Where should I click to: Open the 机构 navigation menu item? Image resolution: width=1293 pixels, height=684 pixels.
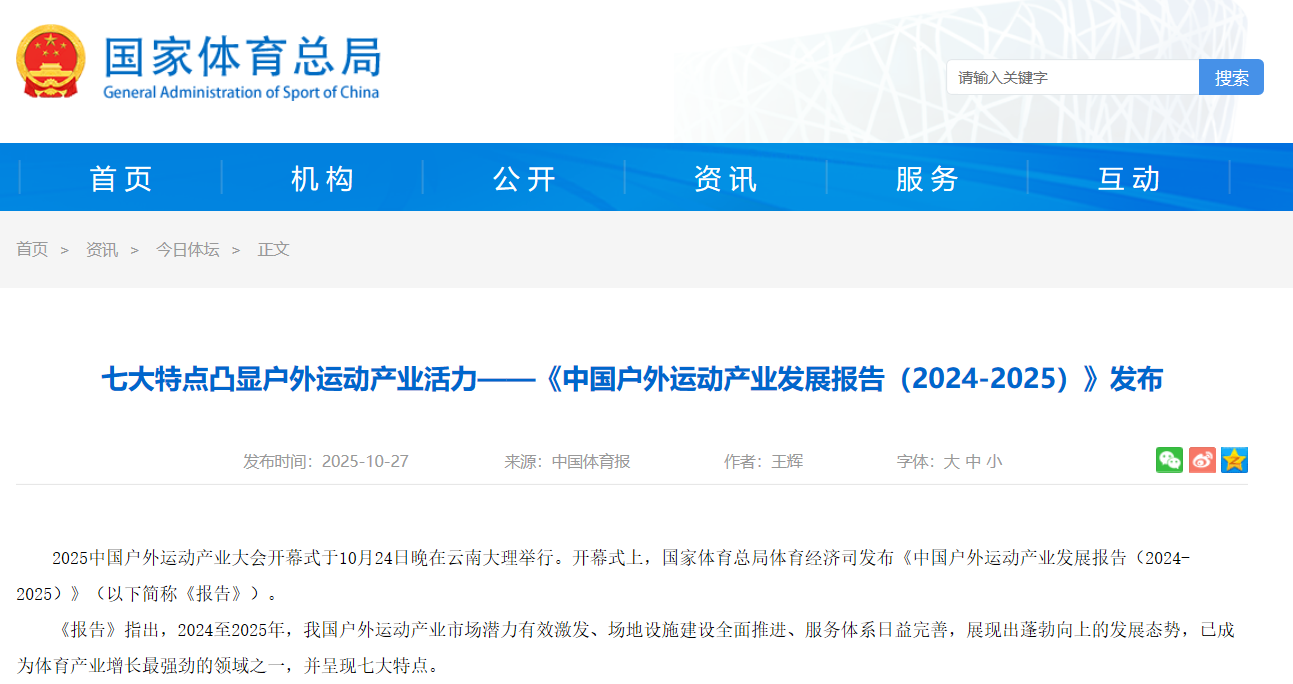[x=322, y=178]
